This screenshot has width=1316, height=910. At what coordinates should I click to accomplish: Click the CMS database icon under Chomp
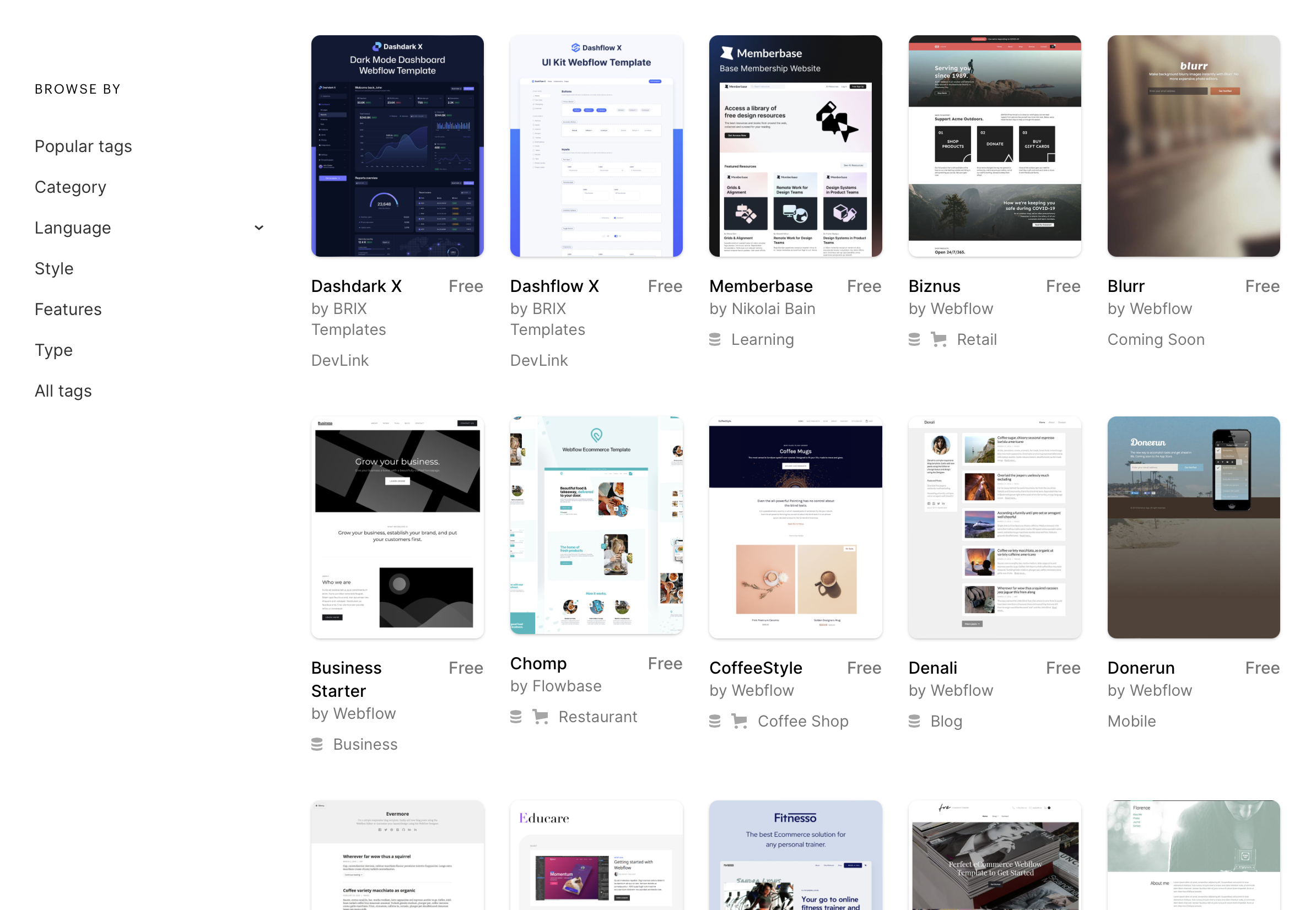(516, 717)
